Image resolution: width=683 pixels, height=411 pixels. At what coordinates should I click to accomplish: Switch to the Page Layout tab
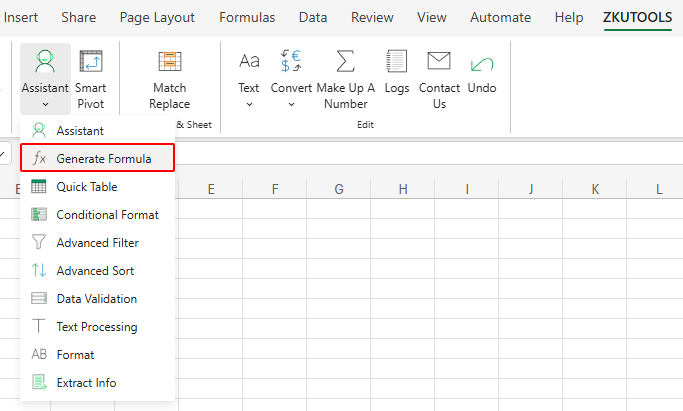(157, 18)
